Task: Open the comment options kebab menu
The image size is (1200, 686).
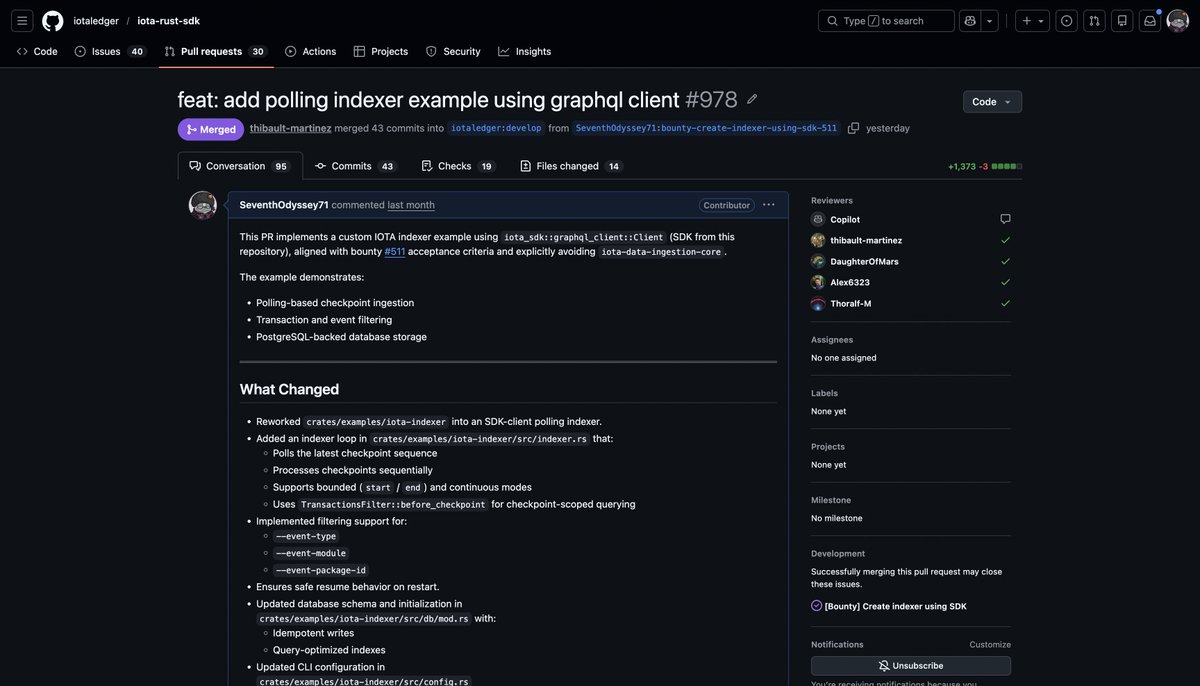Action: click(769, 205)
